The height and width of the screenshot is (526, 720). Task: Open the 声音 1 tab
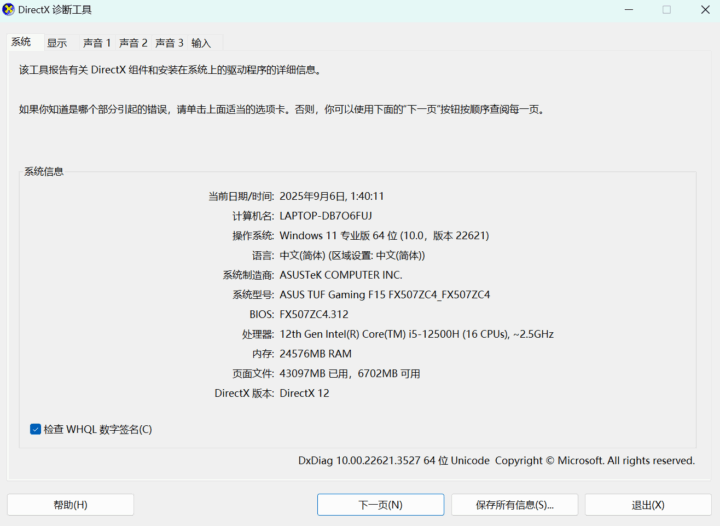click(97, 43)
